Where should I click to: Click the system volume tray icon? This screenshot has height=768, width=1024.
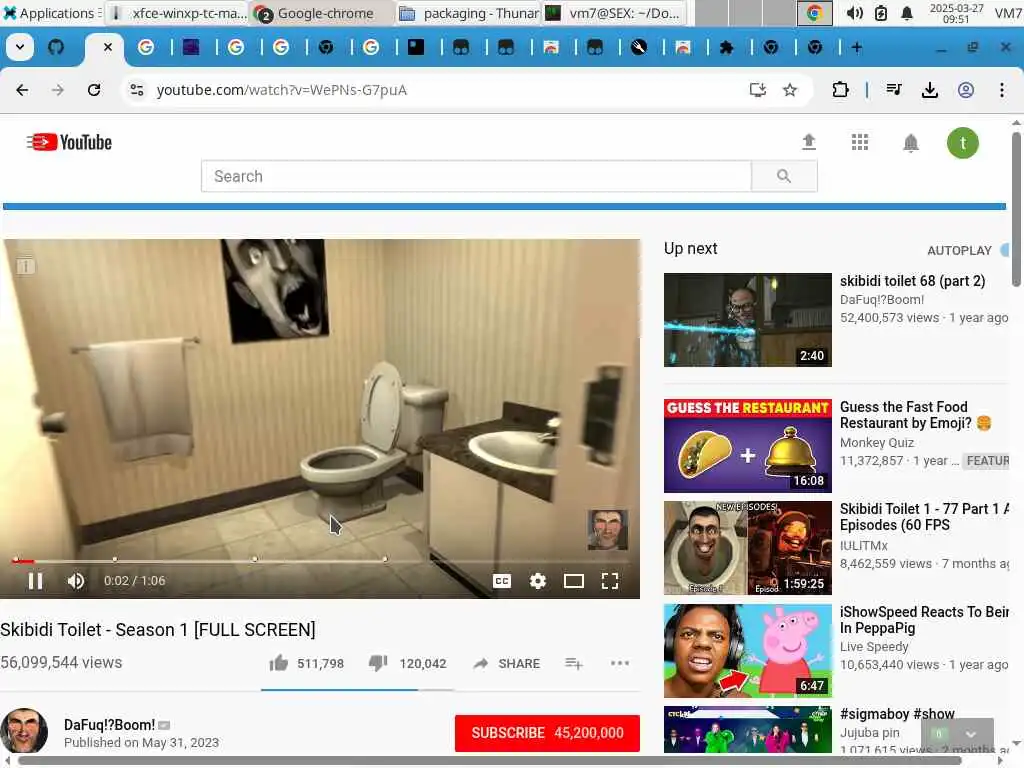click(854, 13)
